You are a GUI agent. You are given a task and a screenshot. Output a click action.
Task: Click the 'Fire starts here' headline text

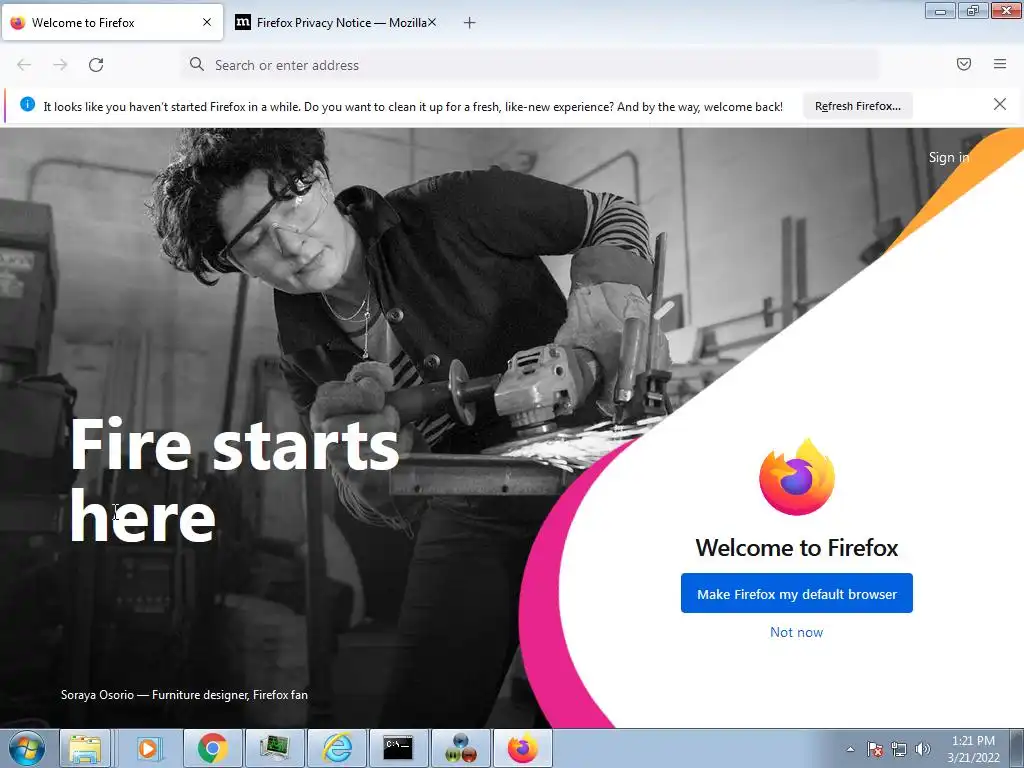click(234, 480)
